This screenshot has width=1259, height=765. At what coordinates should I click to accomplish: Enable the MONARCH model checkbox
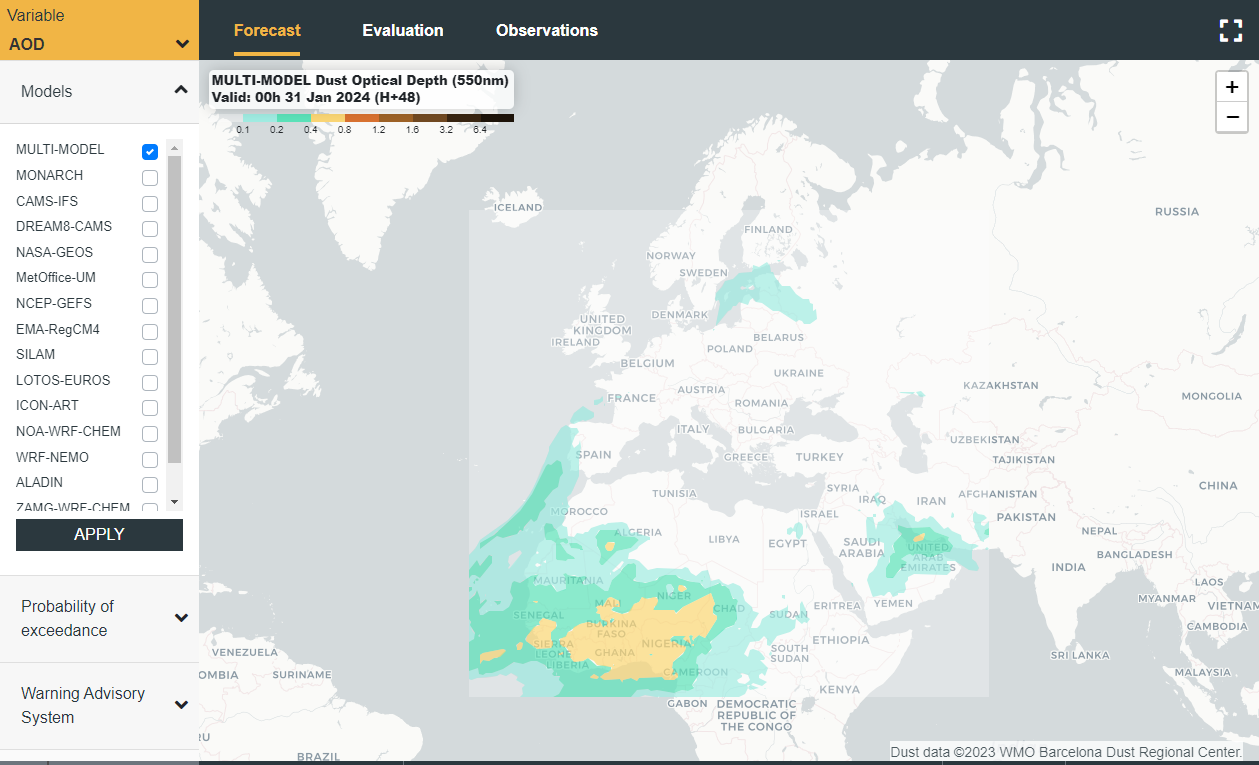(x=150, y=178)
